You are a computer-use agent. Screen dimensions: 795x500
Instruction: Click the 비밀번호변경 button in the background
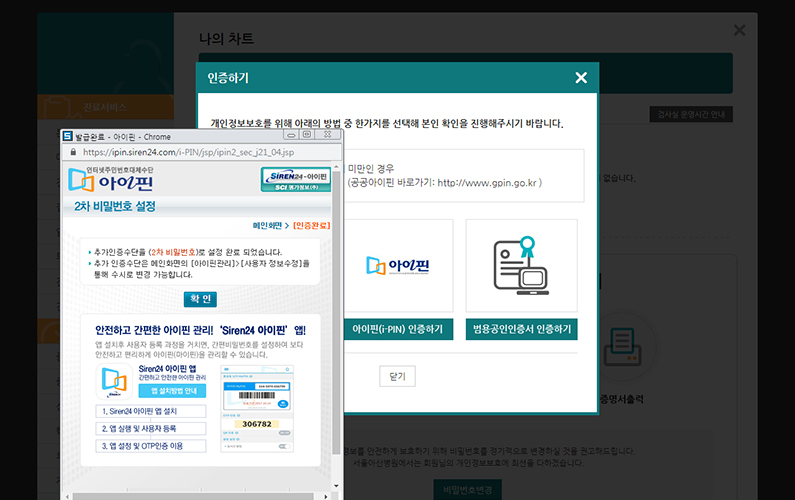(x=467, y=490)
